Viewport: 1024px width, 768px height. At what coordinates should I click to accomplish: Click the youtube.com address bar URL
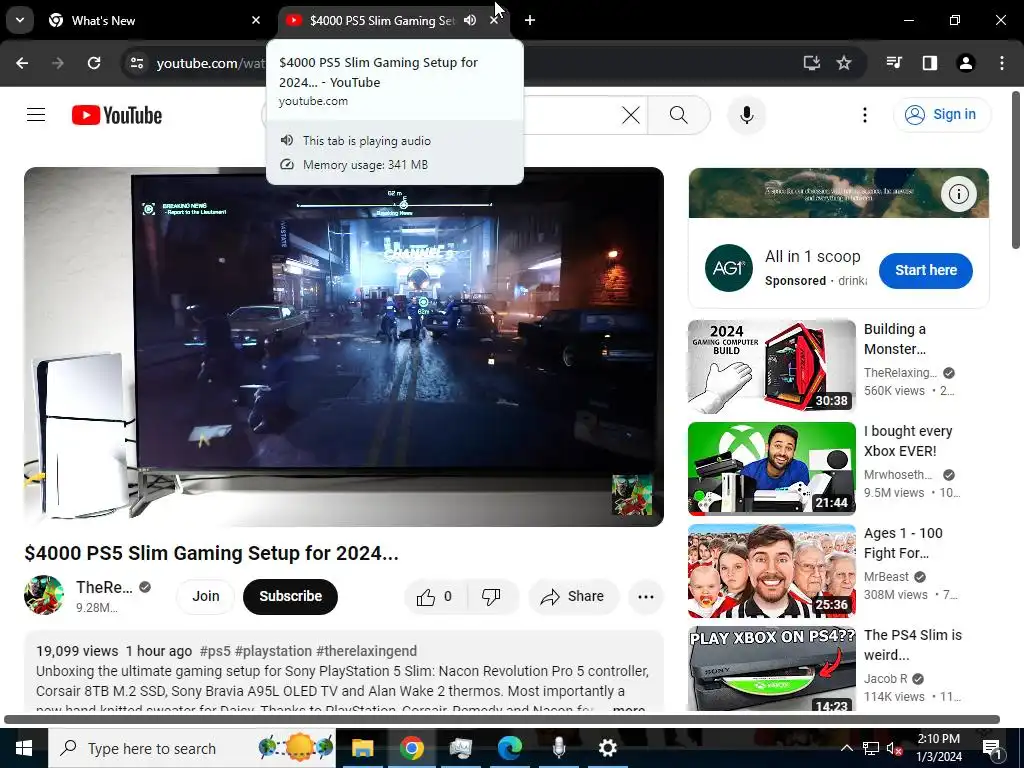[210, 63]
